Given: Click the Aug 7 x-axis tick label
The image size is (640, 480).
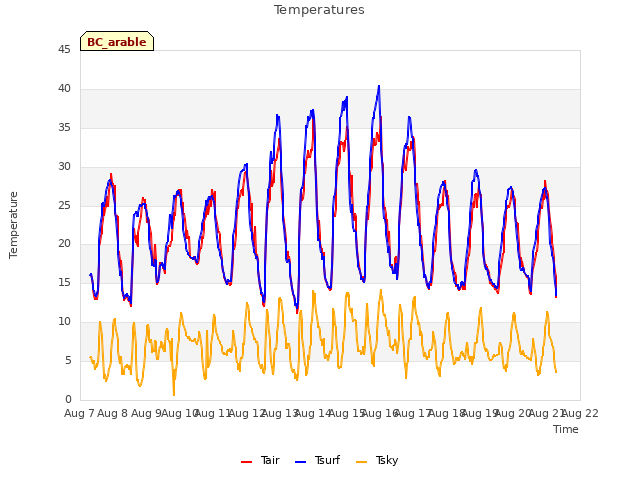Looking at the screenshot, I should 79,413.
